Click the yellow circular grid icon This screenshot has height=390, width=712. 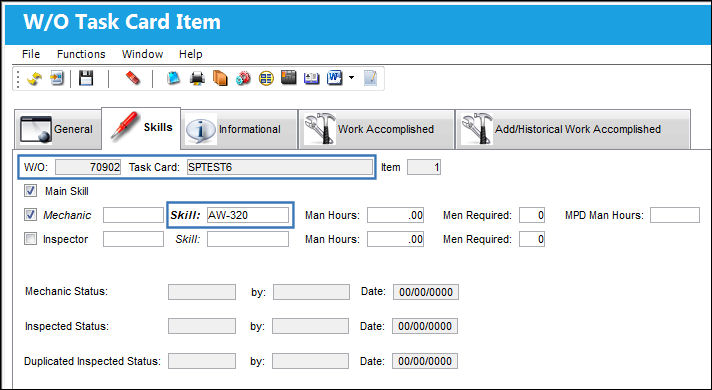point(266,79)
